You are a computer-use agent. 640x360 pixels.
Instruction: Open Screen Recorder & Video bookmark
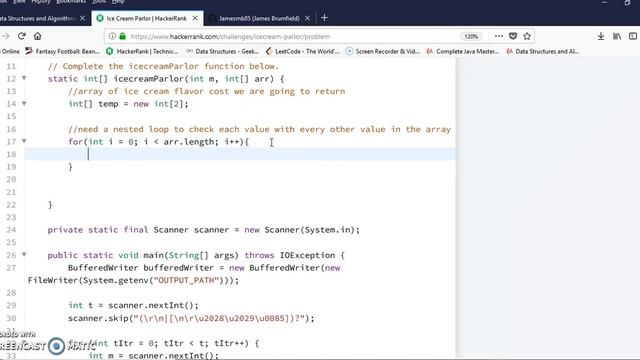(x=383, y=51)
